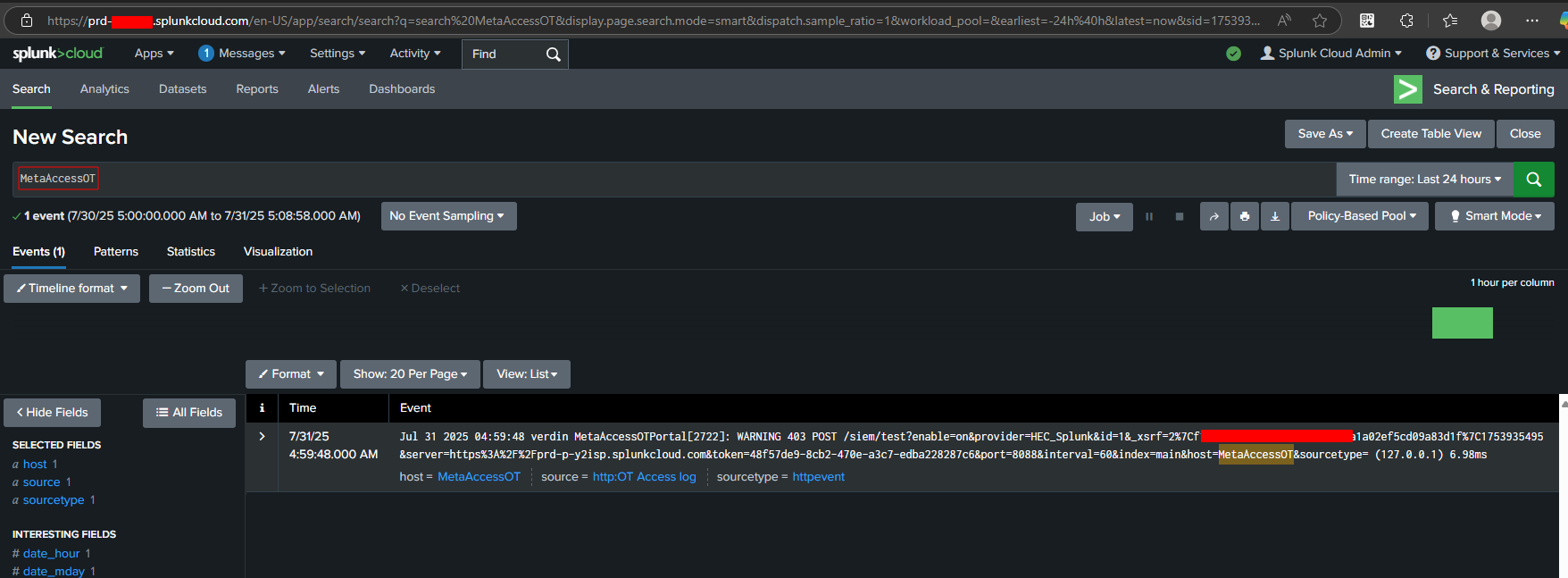Select the Search nav tab
The width and height of the screenshot is (1568, 578).
[x=31, y=89]
